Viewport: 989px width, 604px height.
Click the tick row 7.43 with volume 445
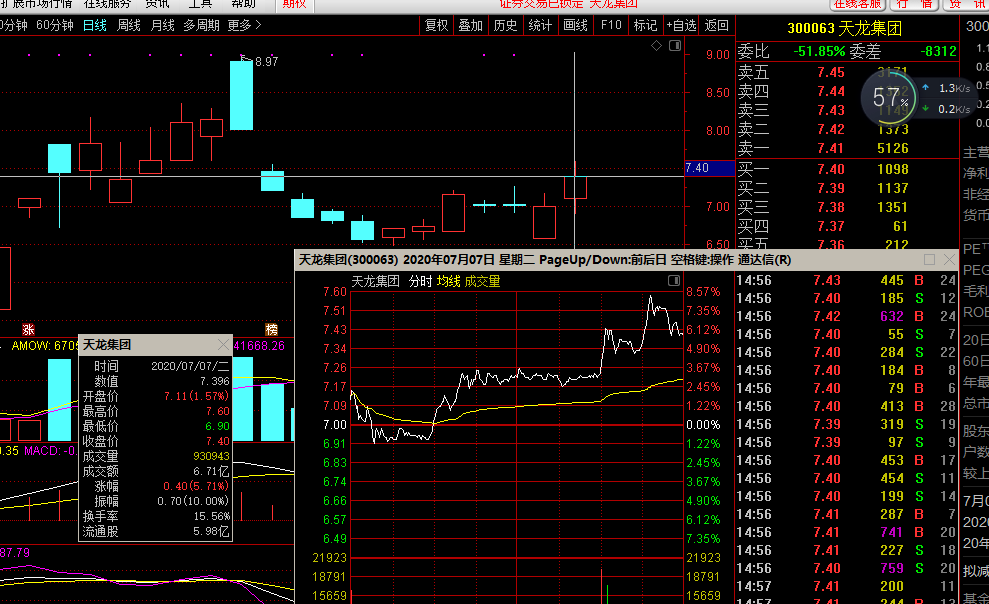click(846, 280)
